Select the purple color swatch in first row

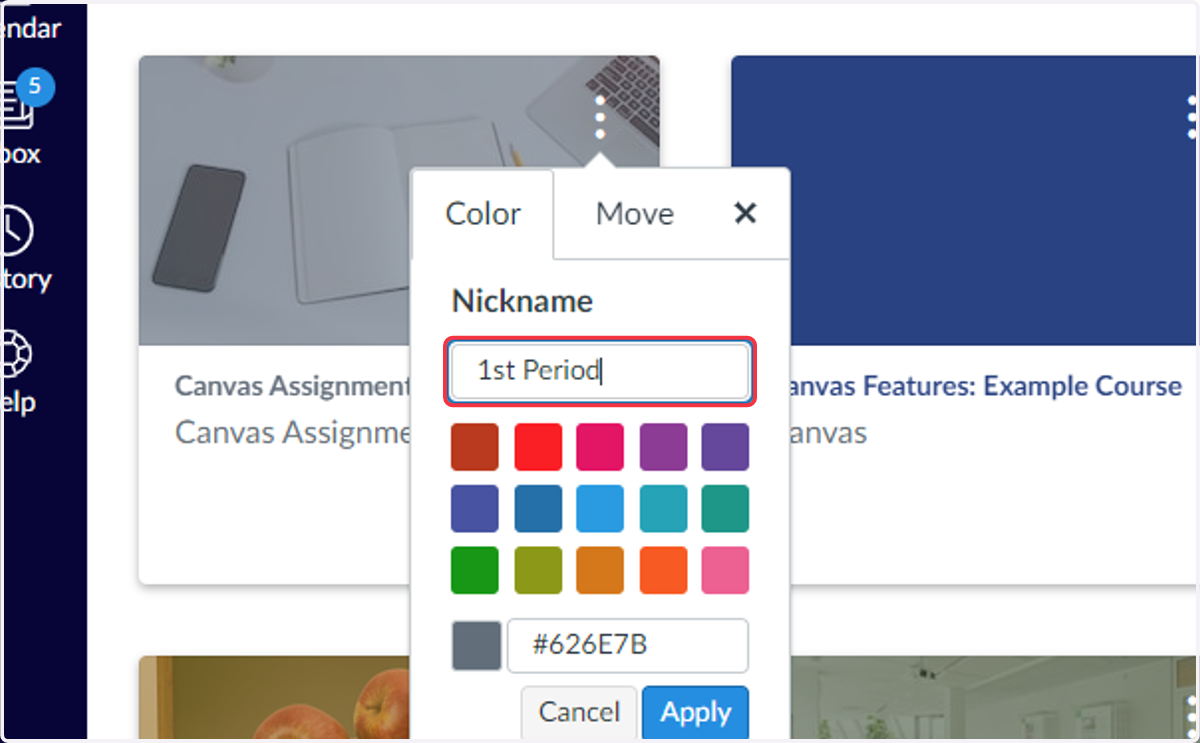pyautogui.click(x=663, y=447)
